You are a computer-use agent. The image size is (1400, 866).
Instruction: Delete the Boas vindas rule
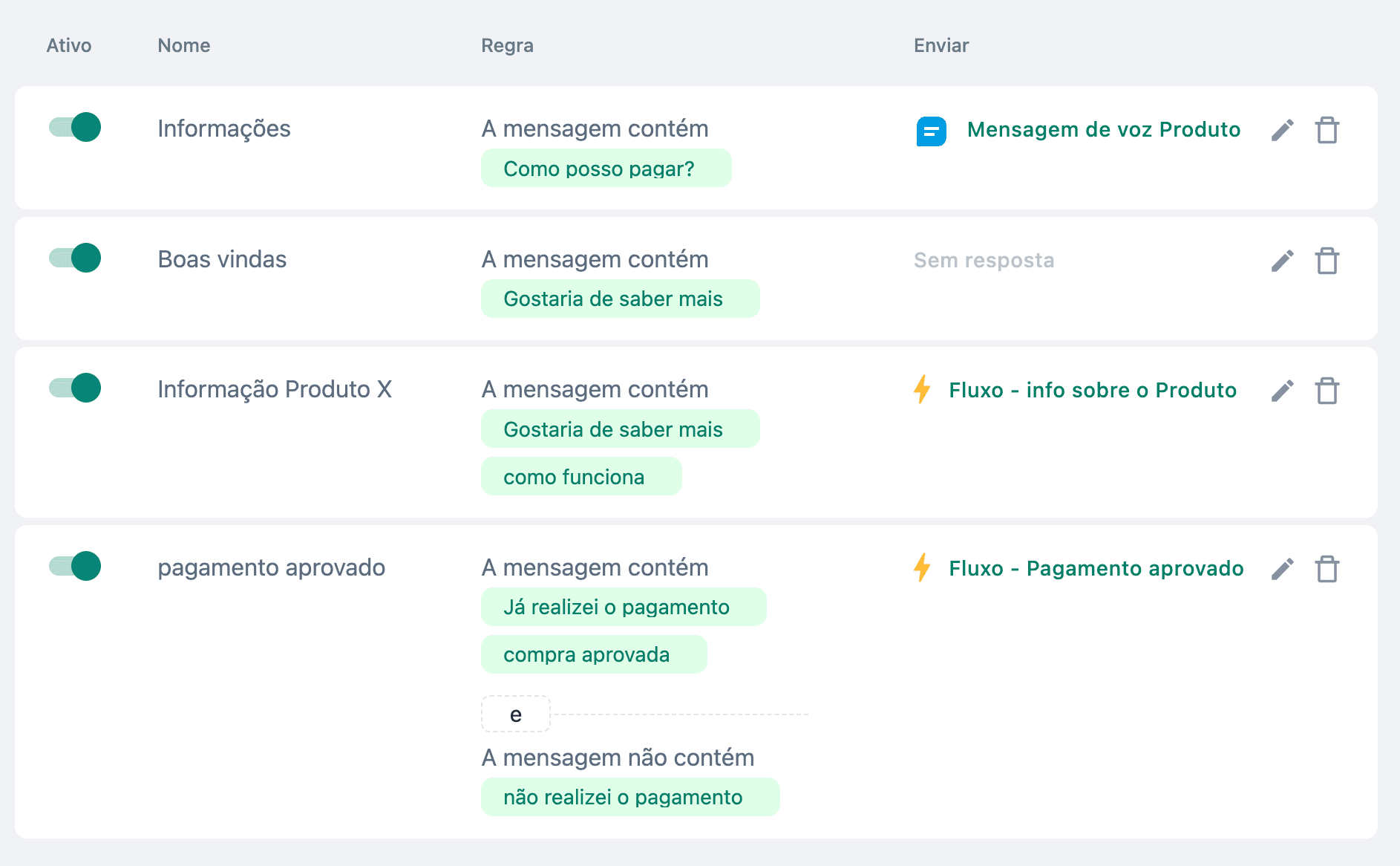pos(1327,261)
